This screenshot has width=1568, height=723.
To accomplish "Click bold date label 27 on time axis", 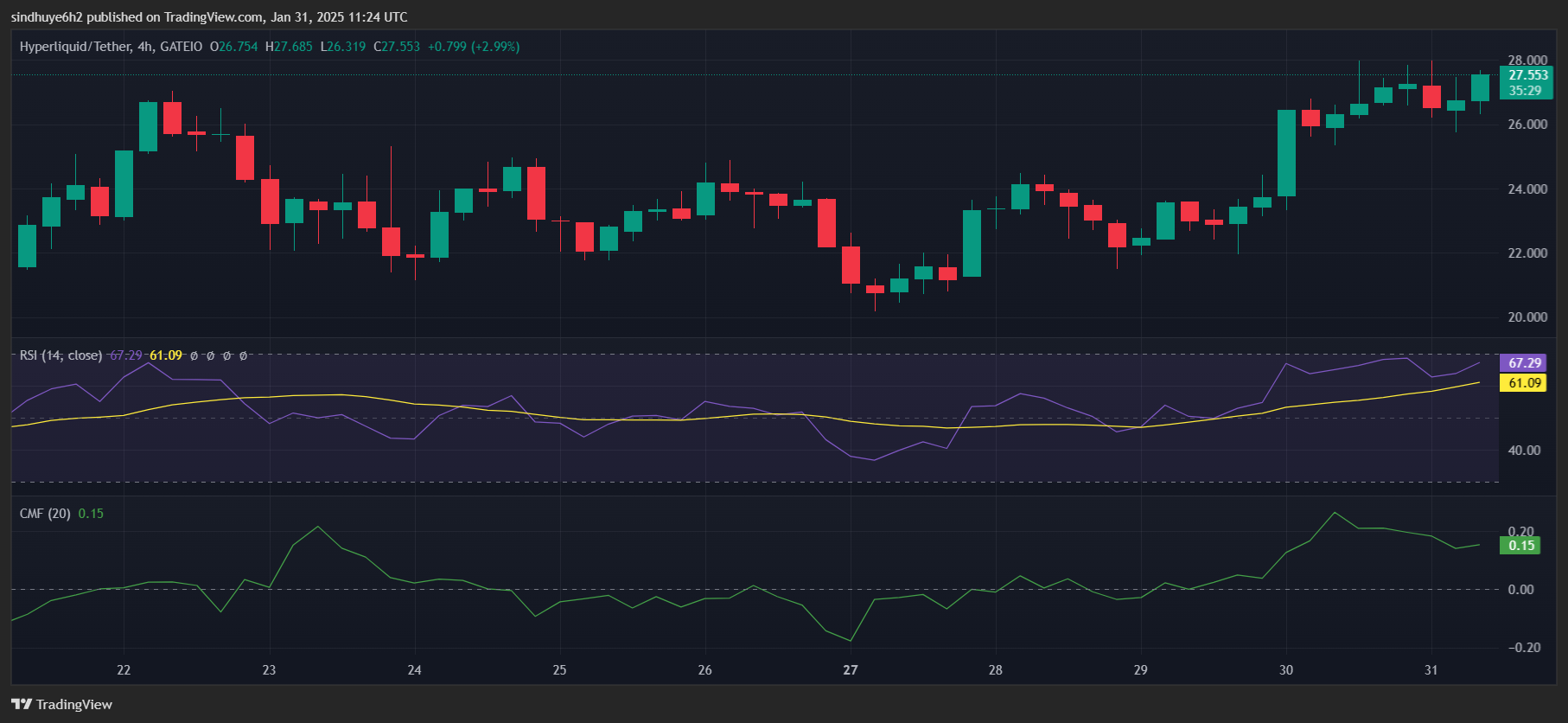I will 851,670.
